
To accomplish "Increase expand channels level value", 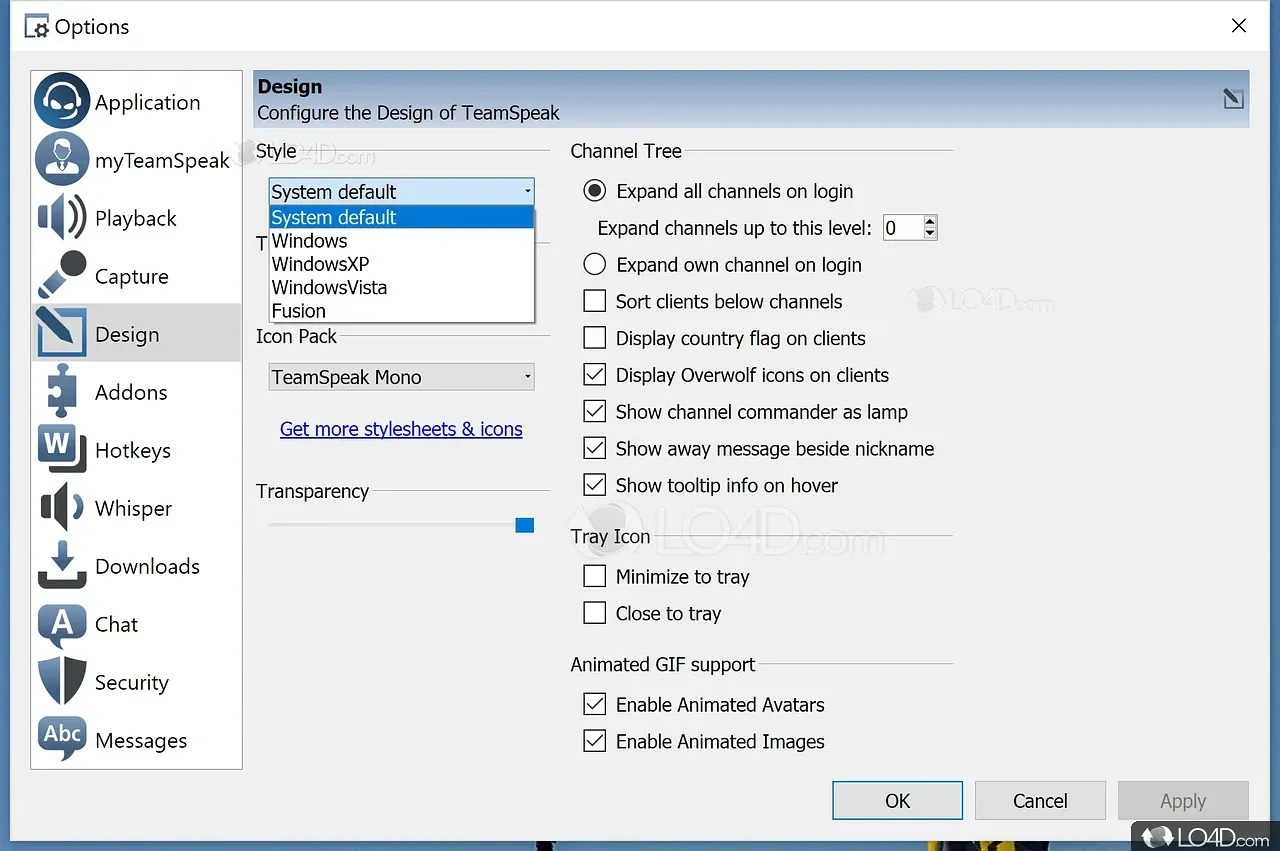I will 930,222.
